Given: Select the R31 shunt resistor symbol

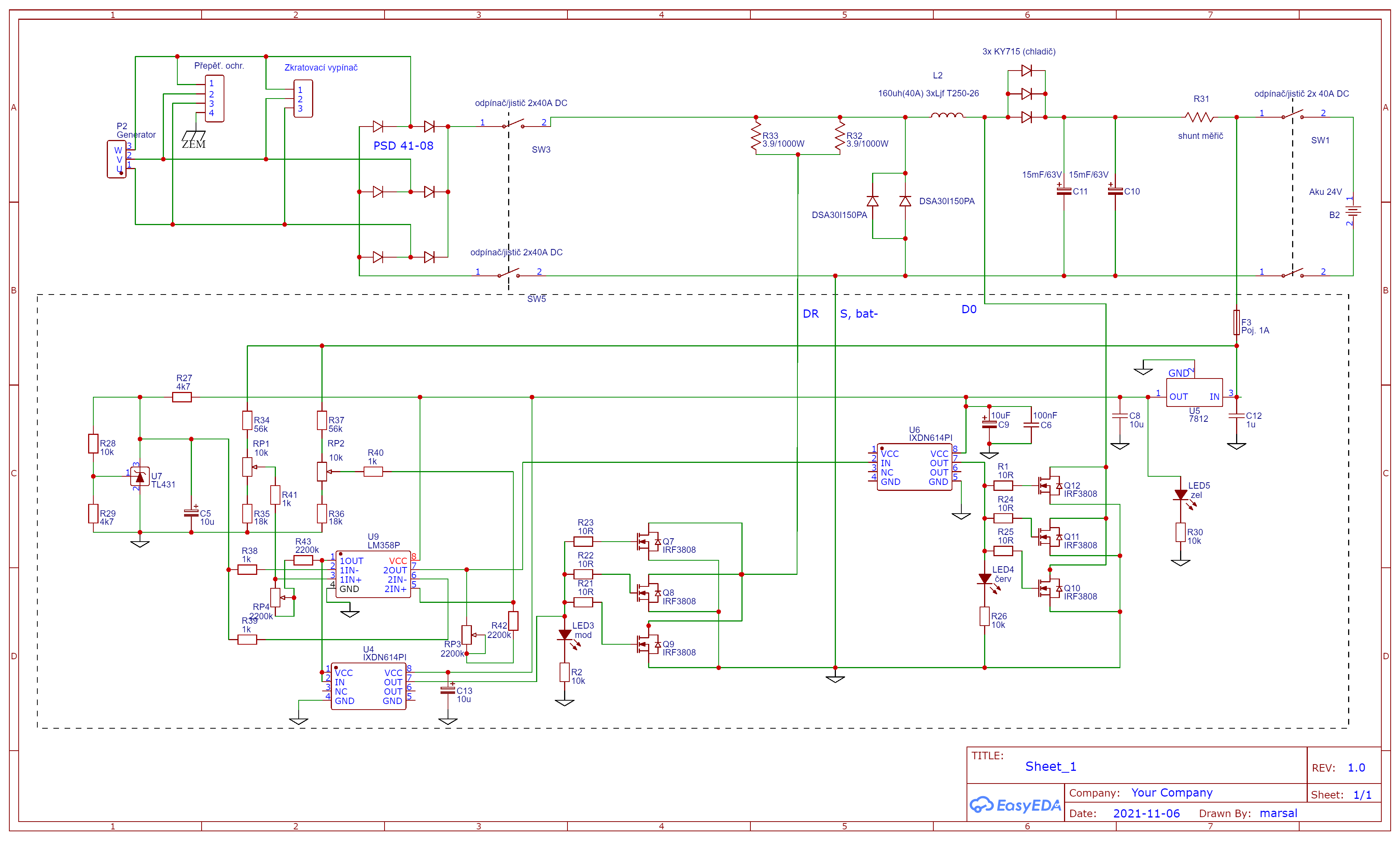Looking at the screenshot, I should point(1199,117).
